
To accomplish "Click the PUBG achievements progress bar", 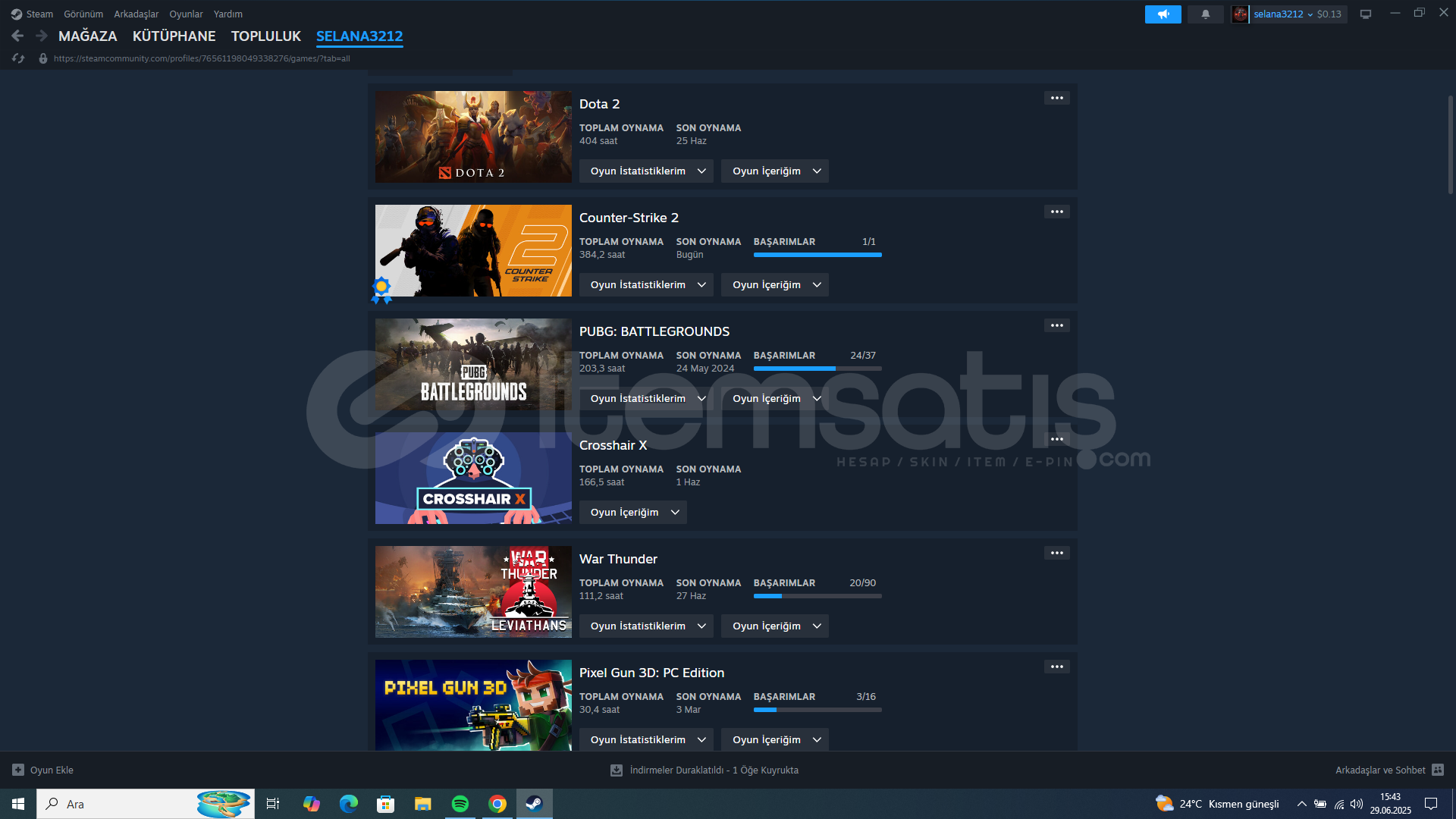I will [x=817, y=369].
